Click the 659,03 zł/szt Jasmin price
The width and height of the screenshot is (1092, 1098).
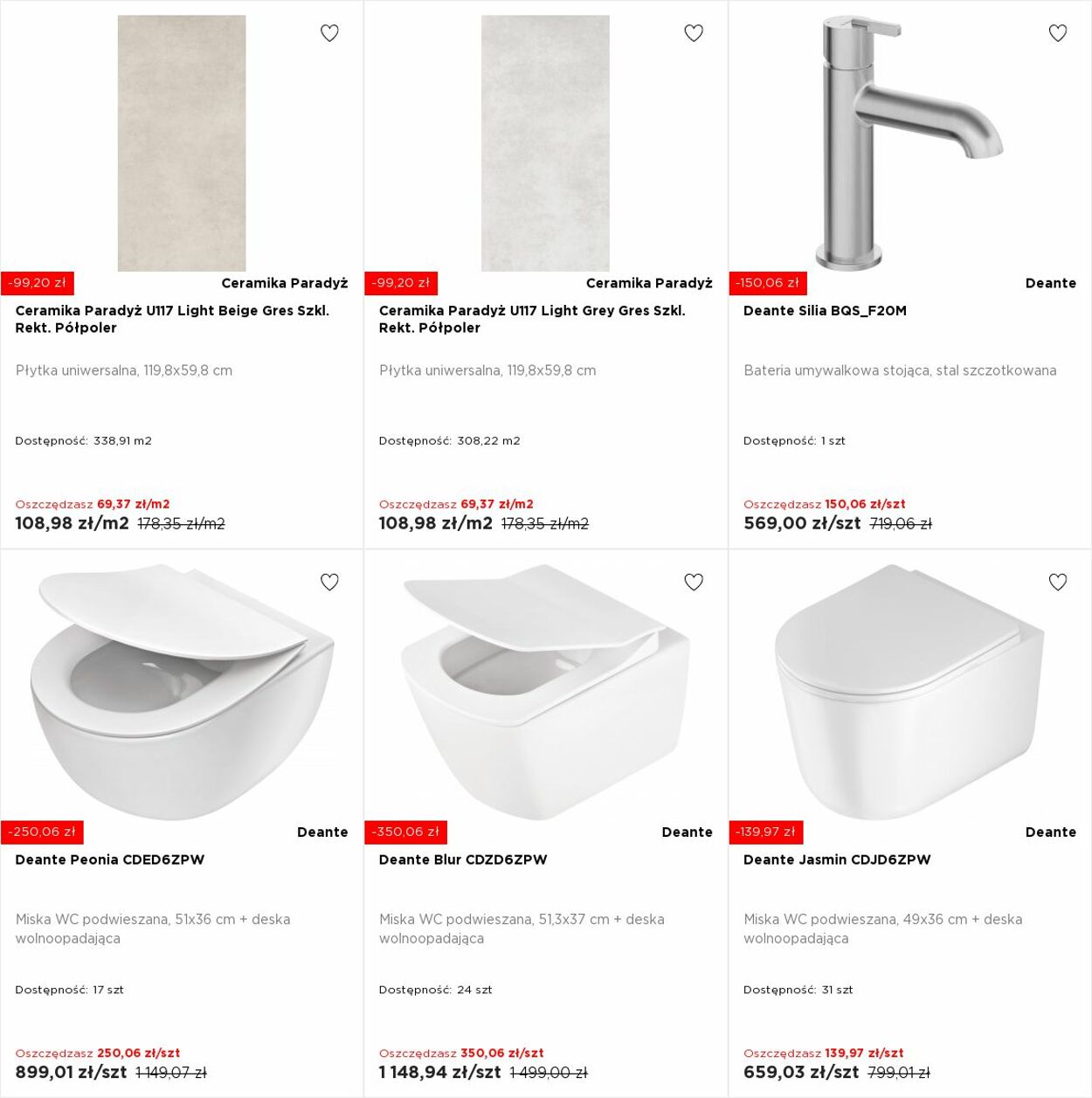click(x=801, y=1072)
